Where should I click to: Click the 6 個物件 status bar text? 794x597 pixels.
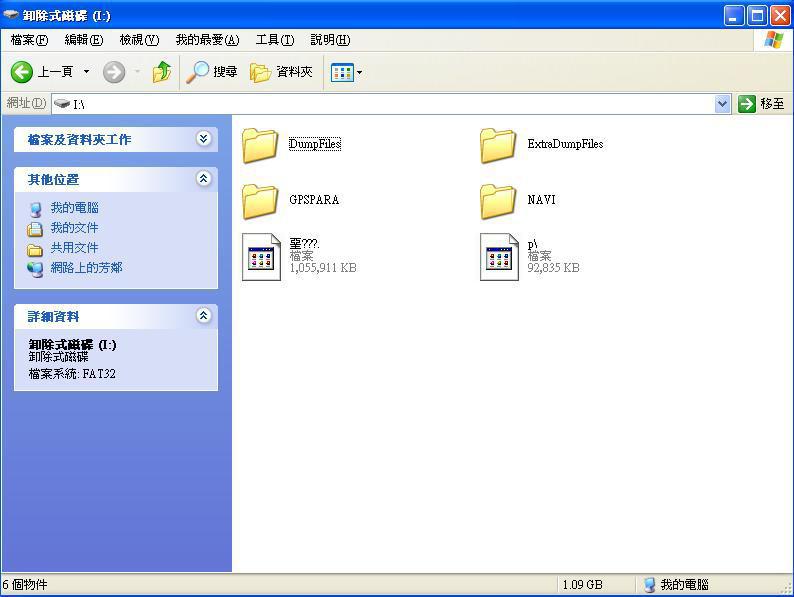tap(25, 585)
